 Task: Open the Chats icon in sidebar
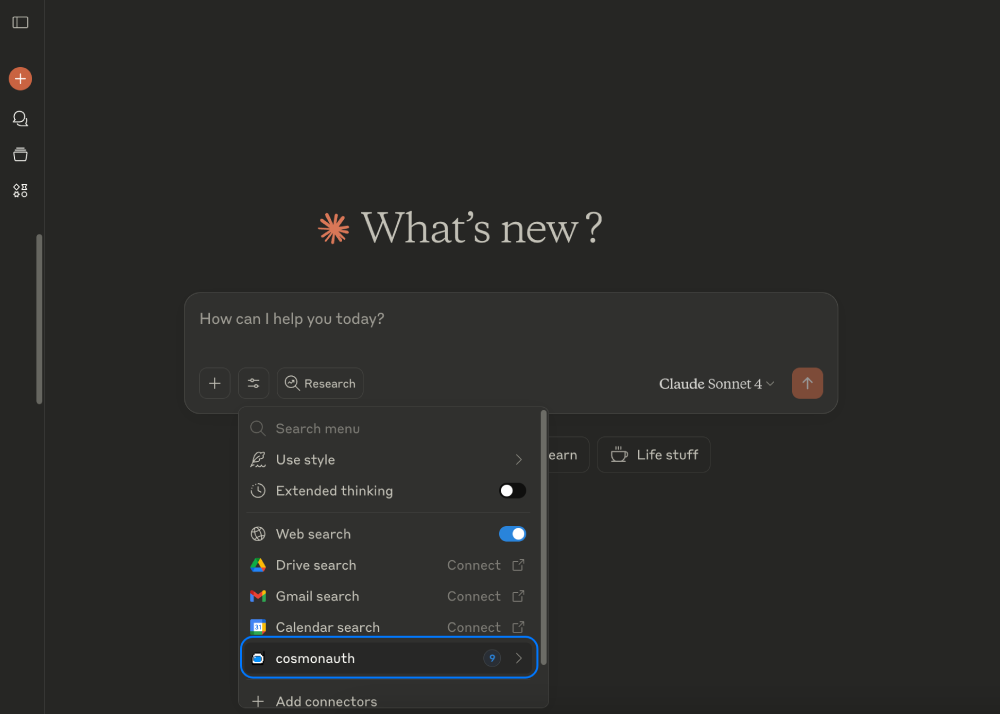[x=20, y=119]
